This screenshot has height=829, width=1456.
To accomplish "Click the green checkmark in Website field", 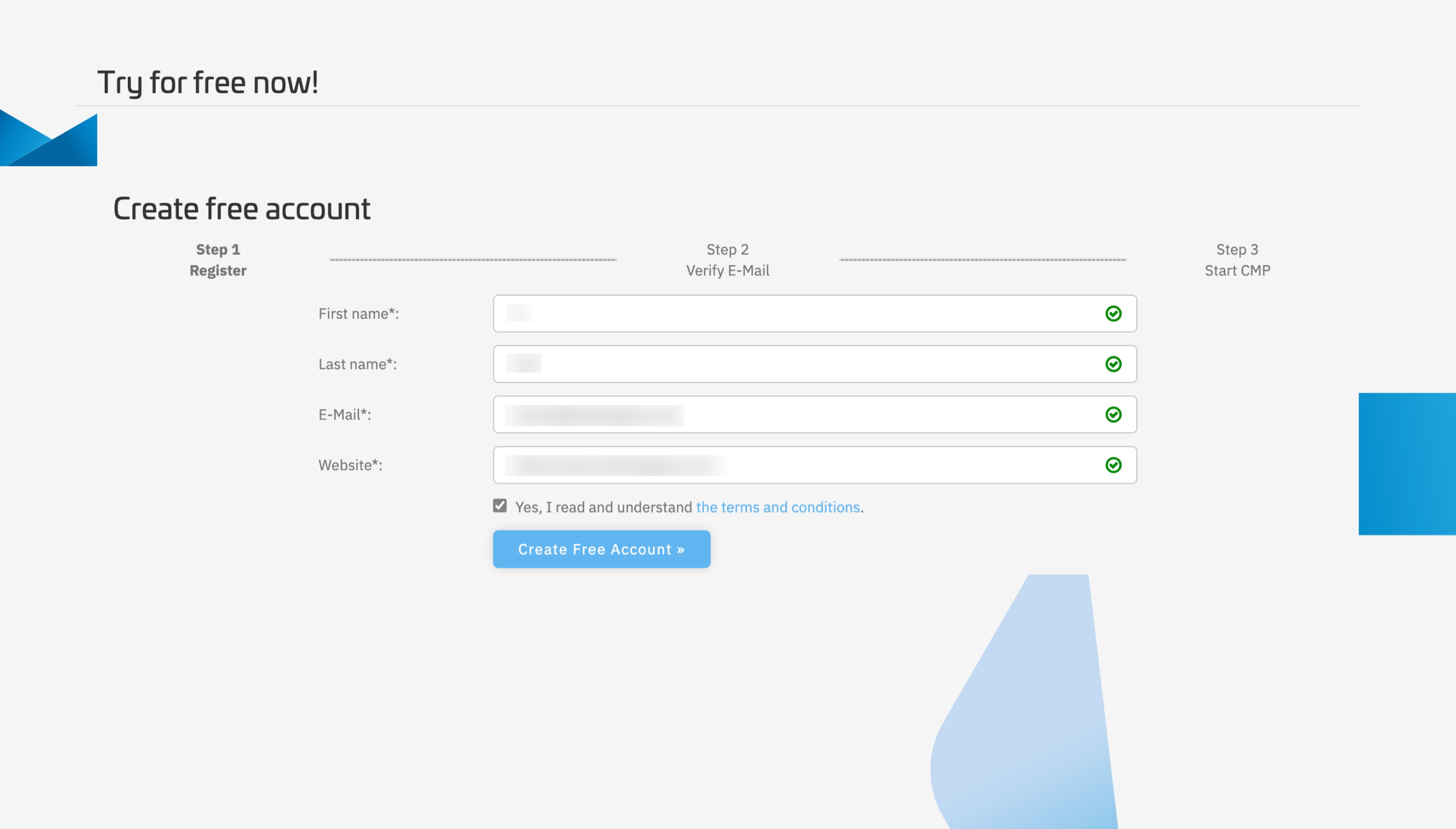I will (1113, 465).
